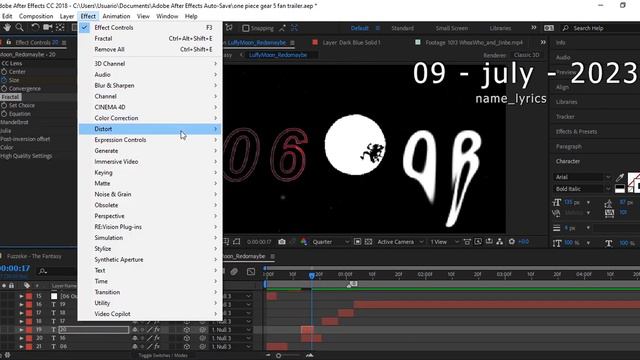Expand layer 16 twirl arrow
The height and width of the screenshot is (360, 640).
click(x=21, y=304)
